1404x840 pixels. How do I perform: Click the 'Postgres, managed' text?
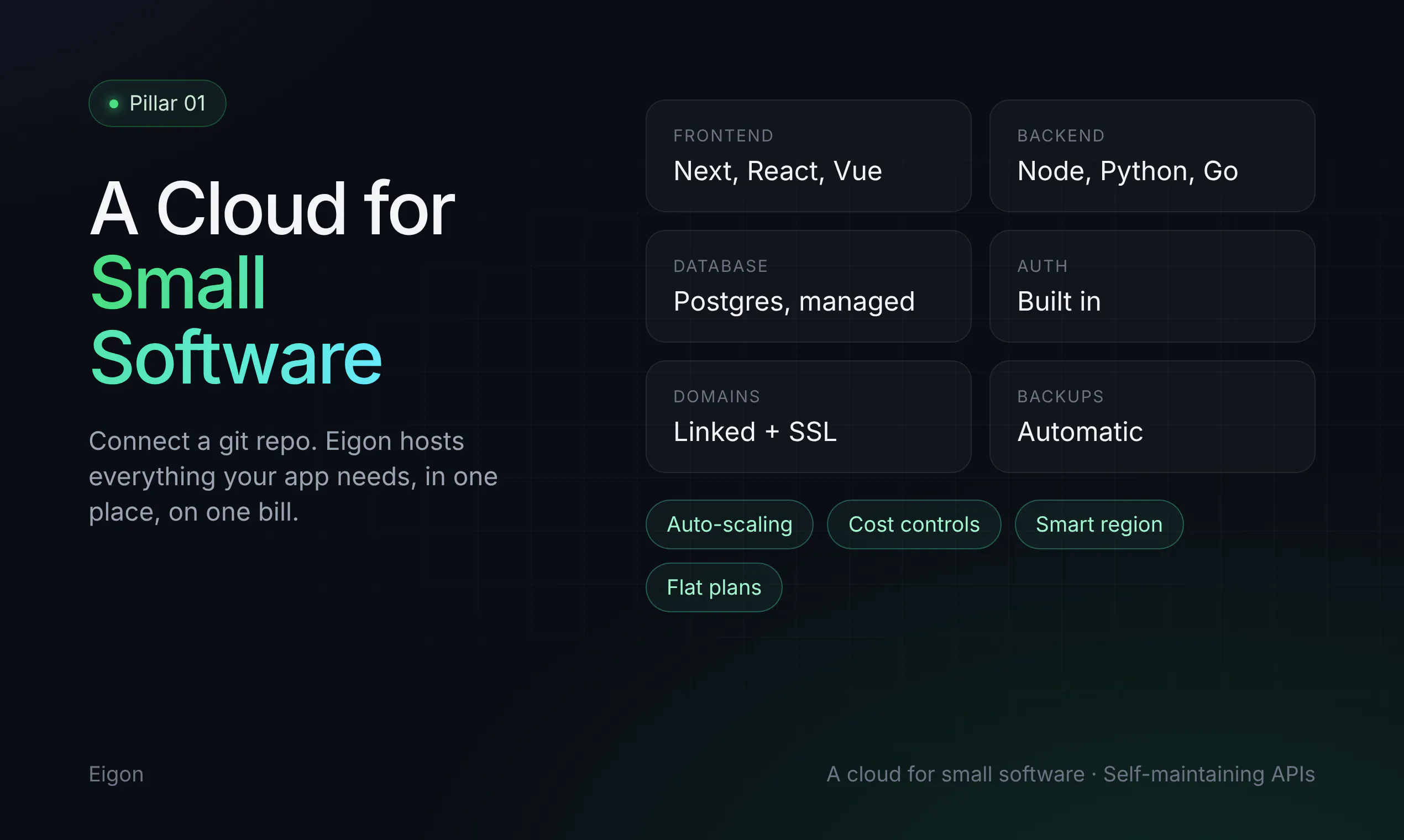coord(794,301)
